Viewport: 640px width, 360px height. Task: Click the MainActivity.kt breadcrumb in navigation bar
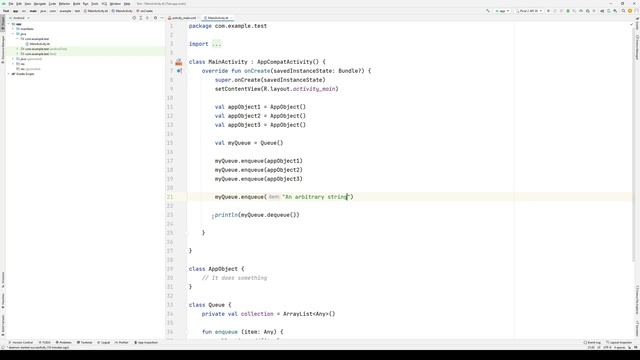pyautogui.click(x=96, y=11)
